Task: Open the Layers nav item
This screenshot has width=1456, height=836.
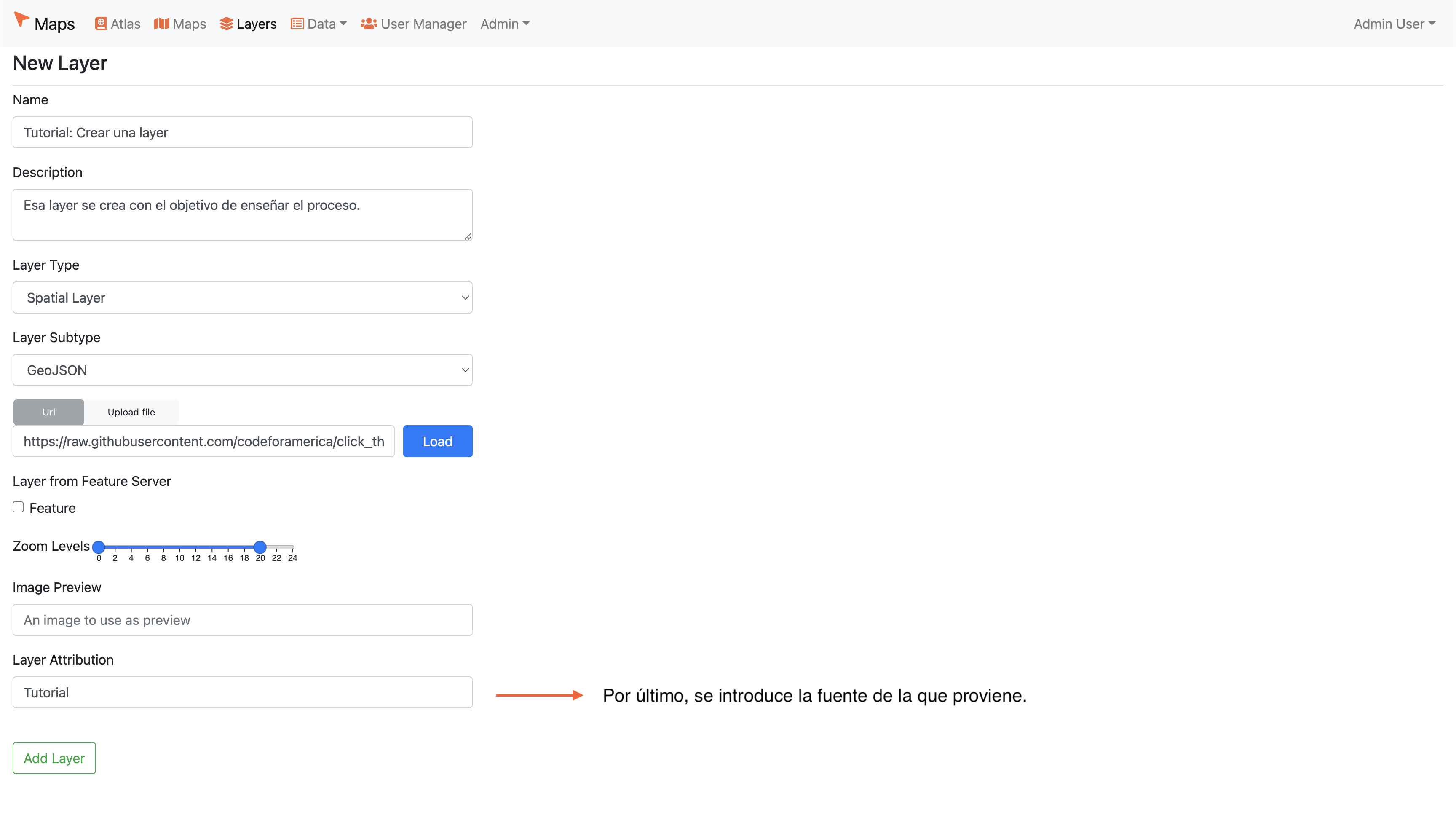Action: coord(248,24)
